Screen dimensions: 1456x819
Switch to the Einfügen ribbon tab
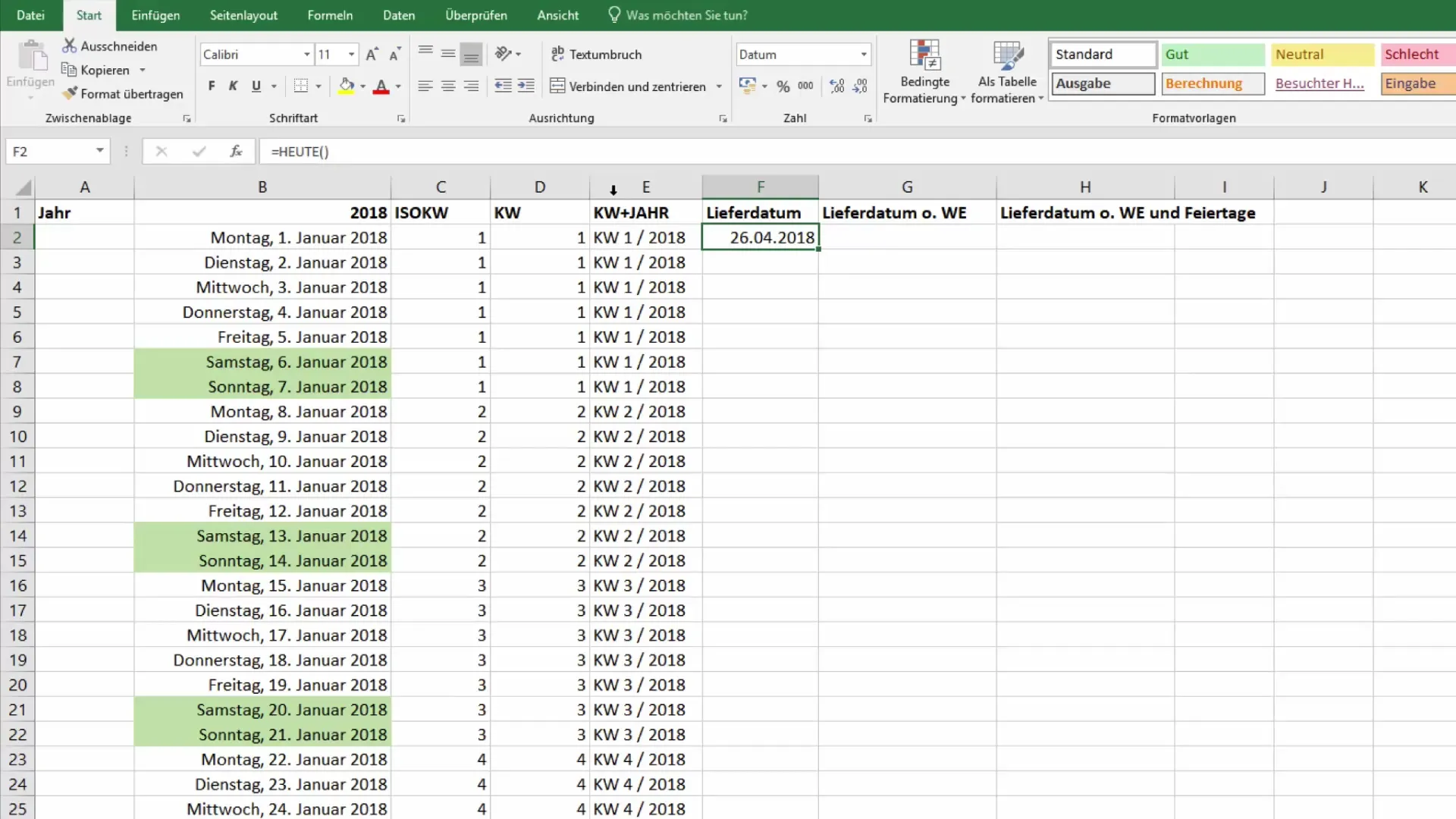(155, 15)
